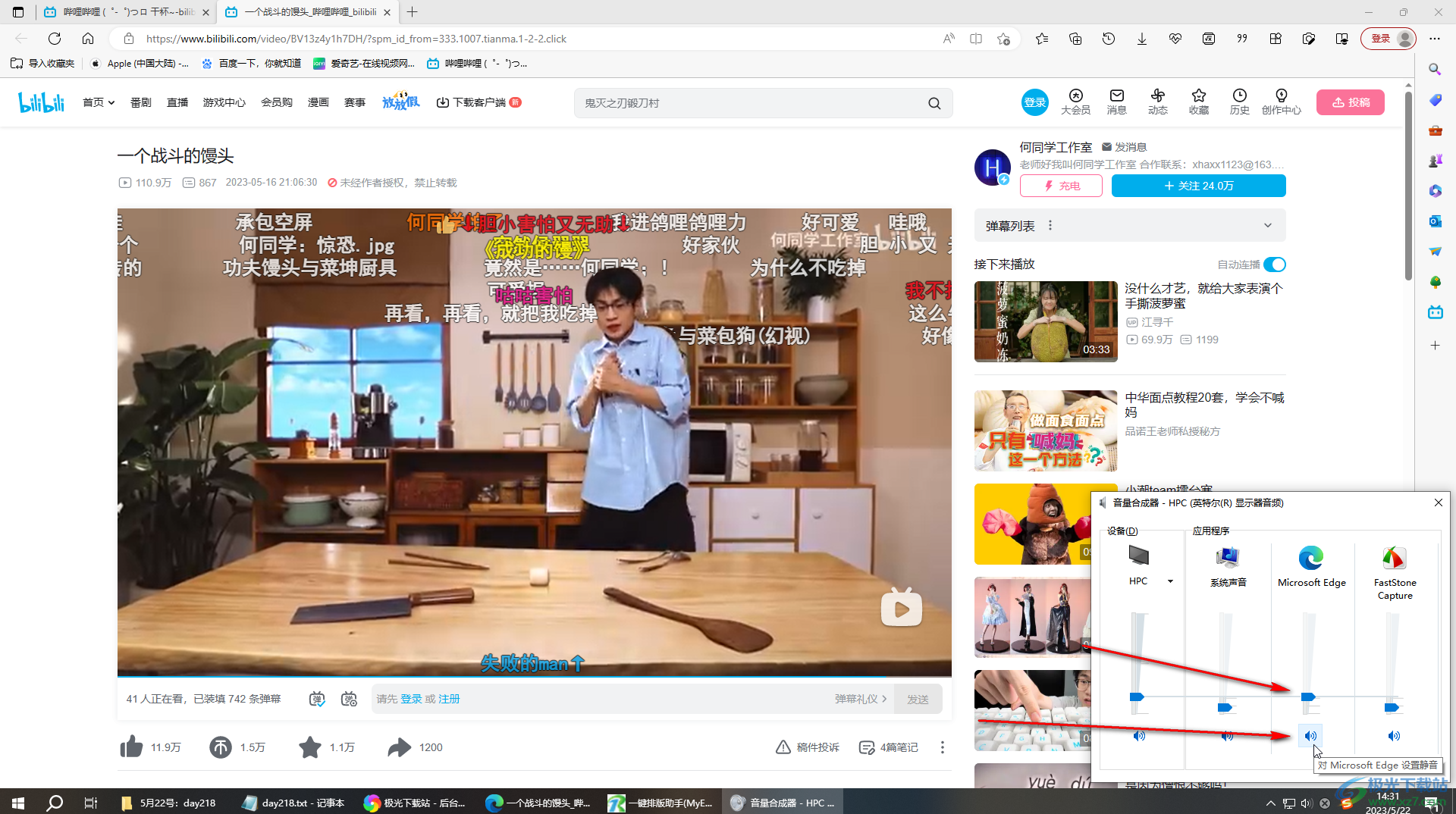The width and height of the screenshot is (1456, 814).
Task: Click the blue 登录 circle button
Action: point(1035,102)
